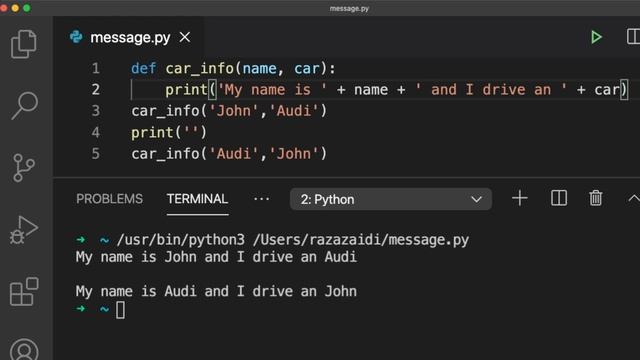Switch to the PROBLEMS panel tab
This screenshot has width=640, height=360.
[x=109, y=199]
